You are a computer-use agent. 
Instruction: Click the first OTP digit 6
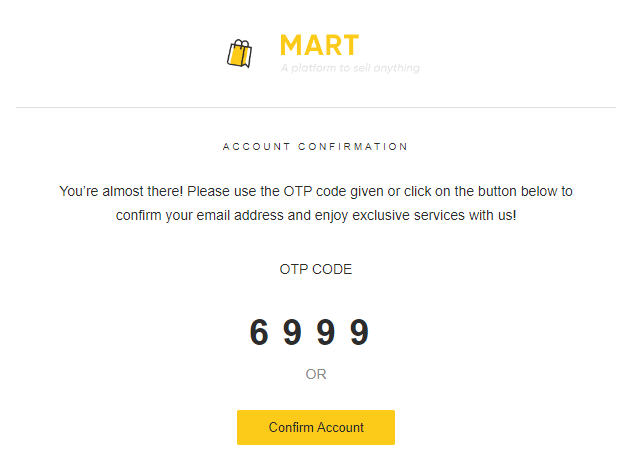(259, 333)
